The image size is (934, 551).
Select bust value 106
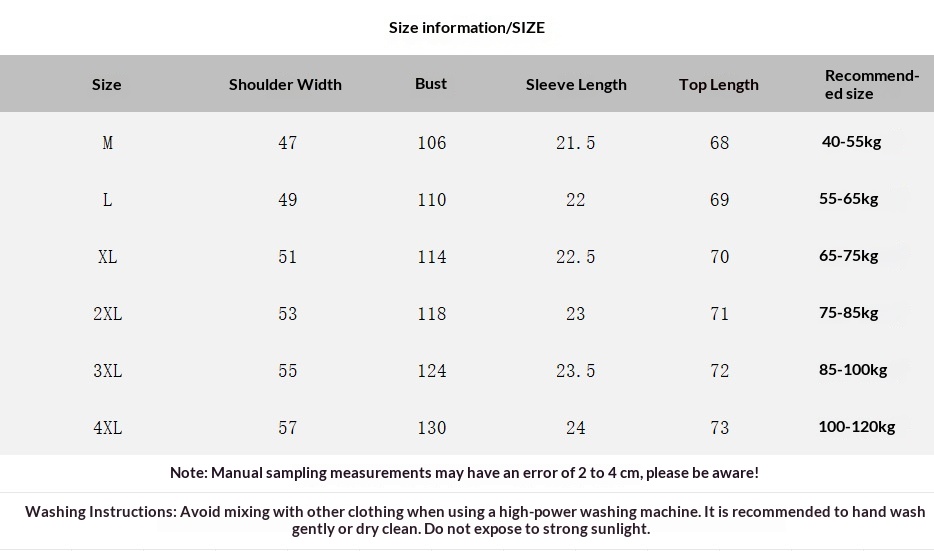pos(431,143)
